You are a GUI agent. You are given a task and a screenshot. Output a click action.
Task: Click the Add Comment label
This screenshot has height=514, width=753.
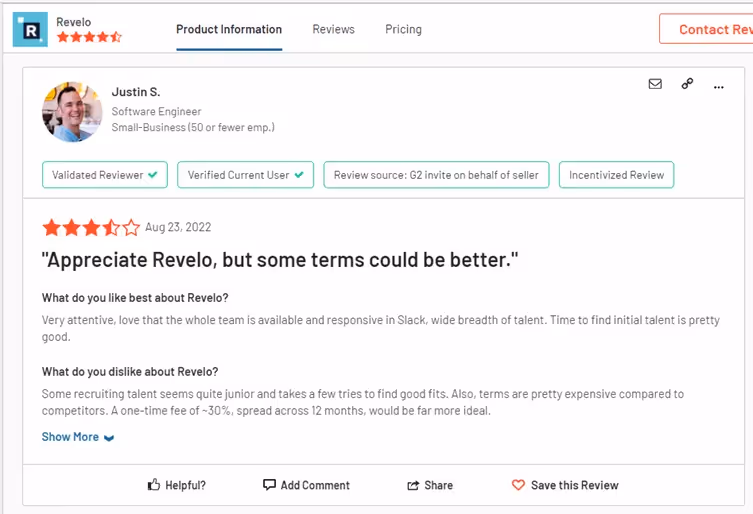tap(315, 485)
